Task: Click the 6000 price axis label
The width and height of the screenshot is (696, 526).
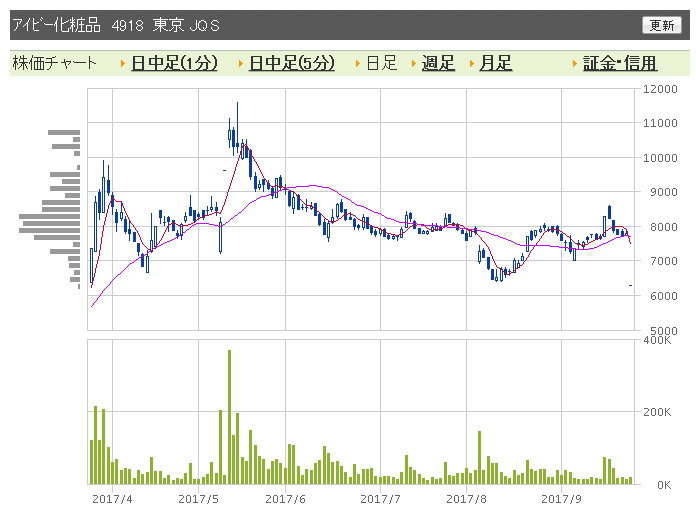Action: [x=664, y=296]
